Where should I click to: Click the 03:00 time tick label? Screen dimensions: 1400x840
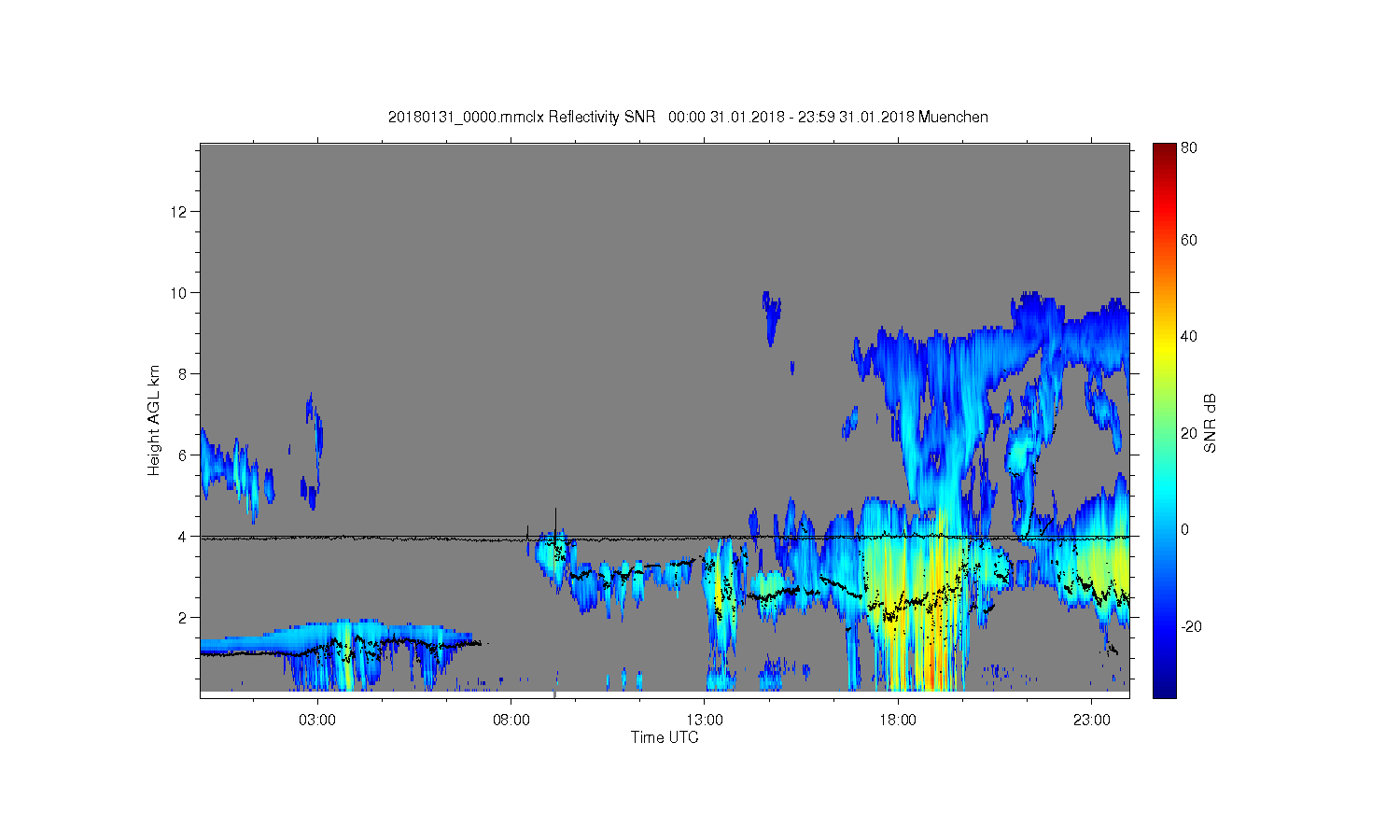coord(317,721)
